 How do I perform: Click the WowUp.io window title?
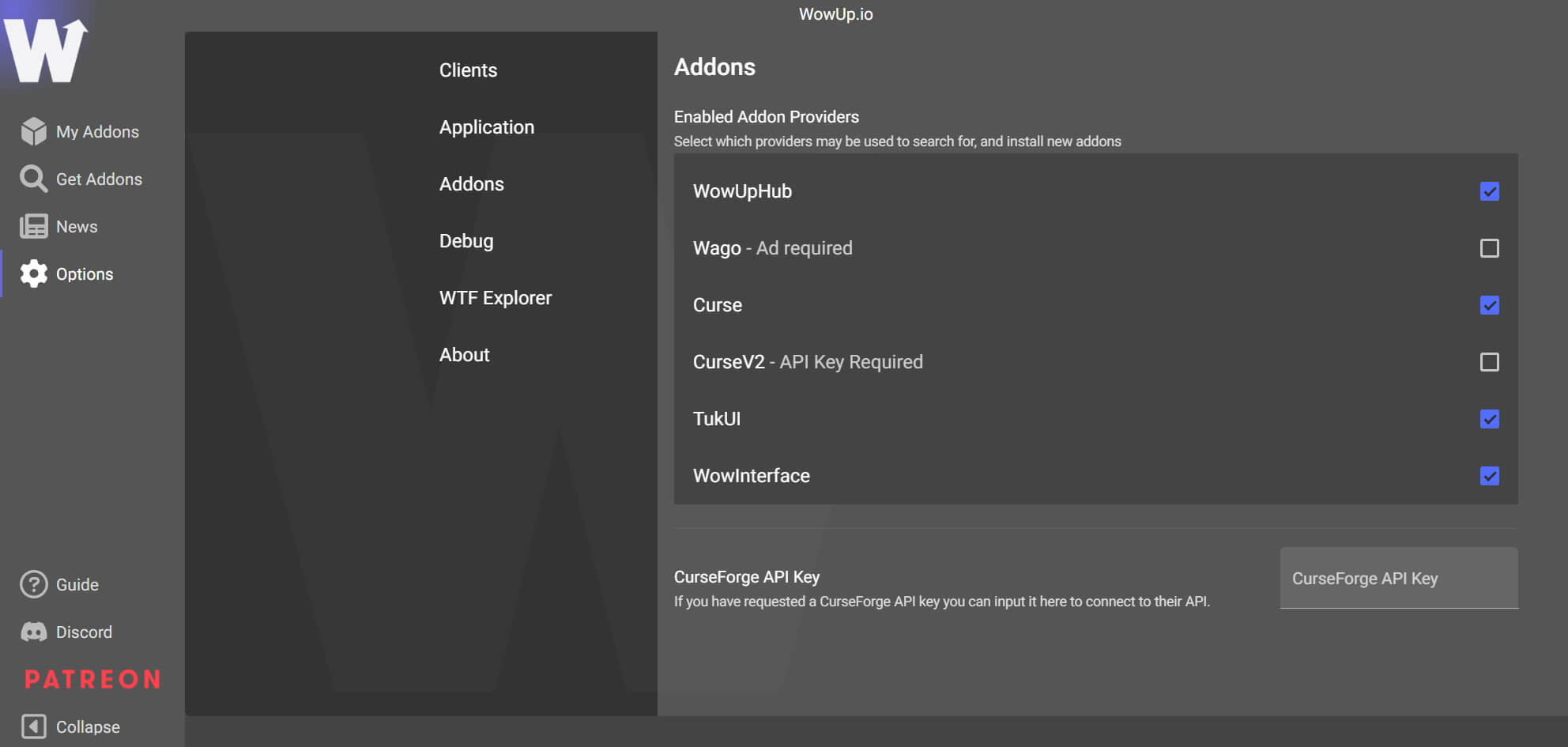tap(836, 14)
